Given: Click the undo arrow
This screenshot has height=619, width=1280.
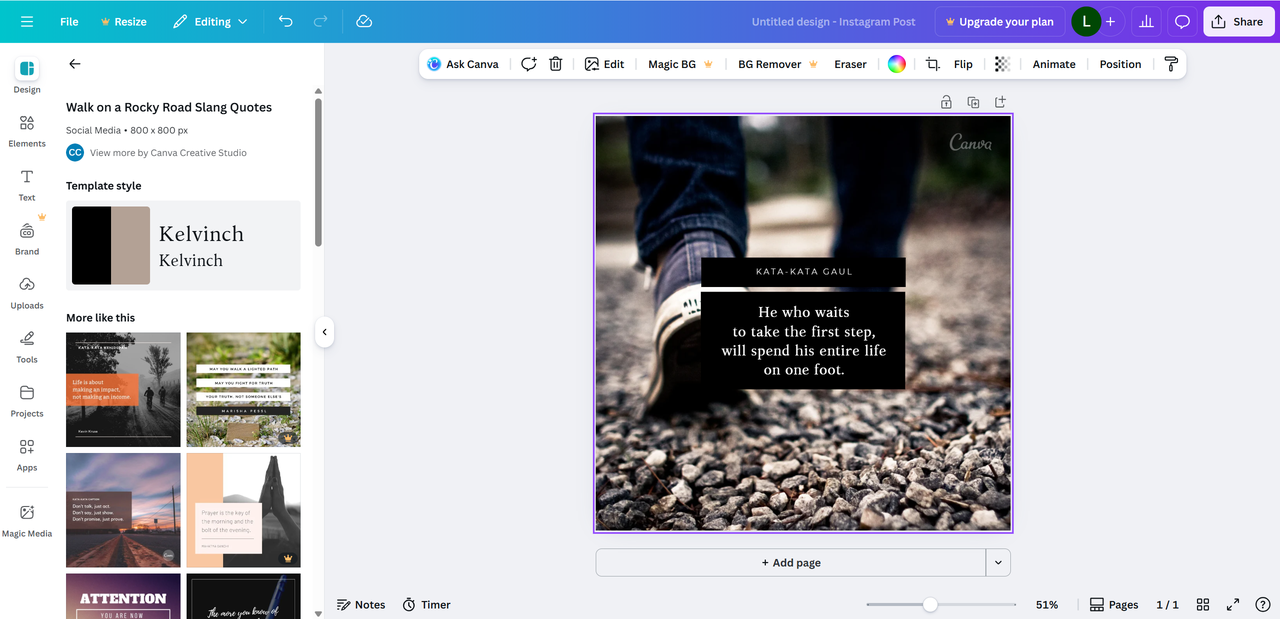Looking at the screenshot, I should tap(286, 21).
